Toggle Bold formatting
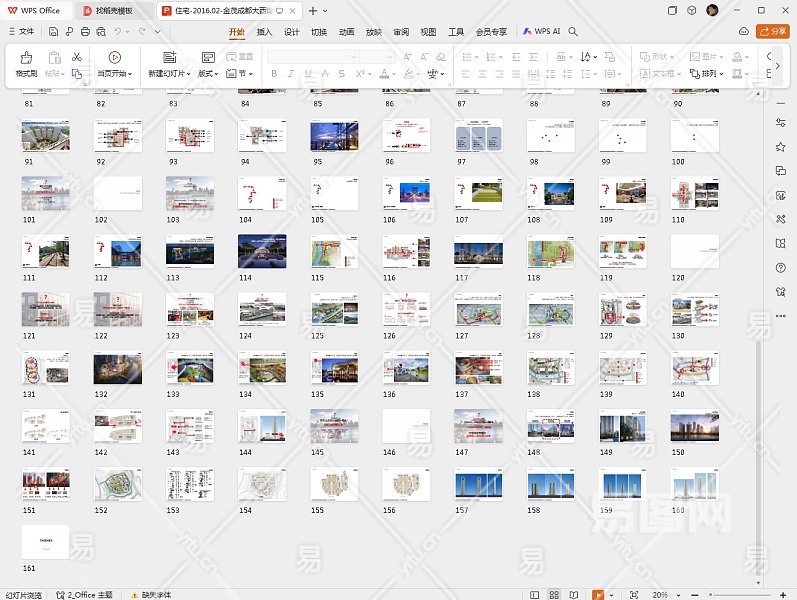 [x=275, y=74]
